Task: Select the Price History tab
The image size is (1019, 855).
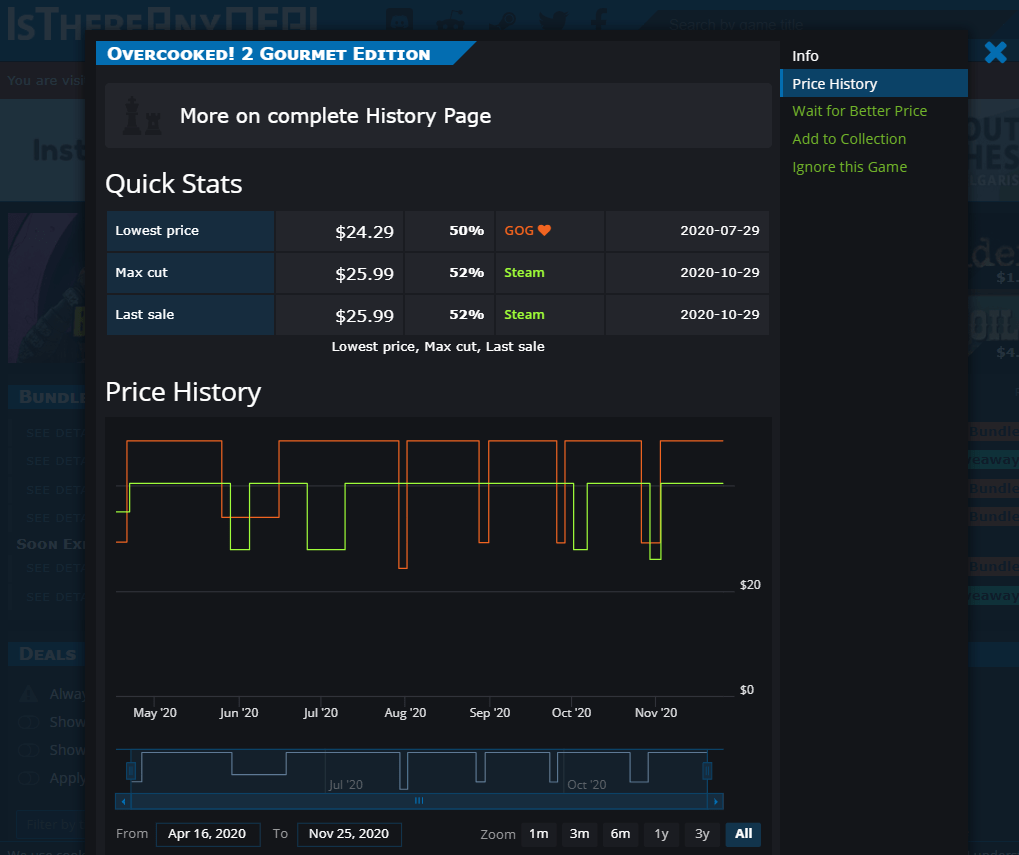Action: (x=873, y=83)
